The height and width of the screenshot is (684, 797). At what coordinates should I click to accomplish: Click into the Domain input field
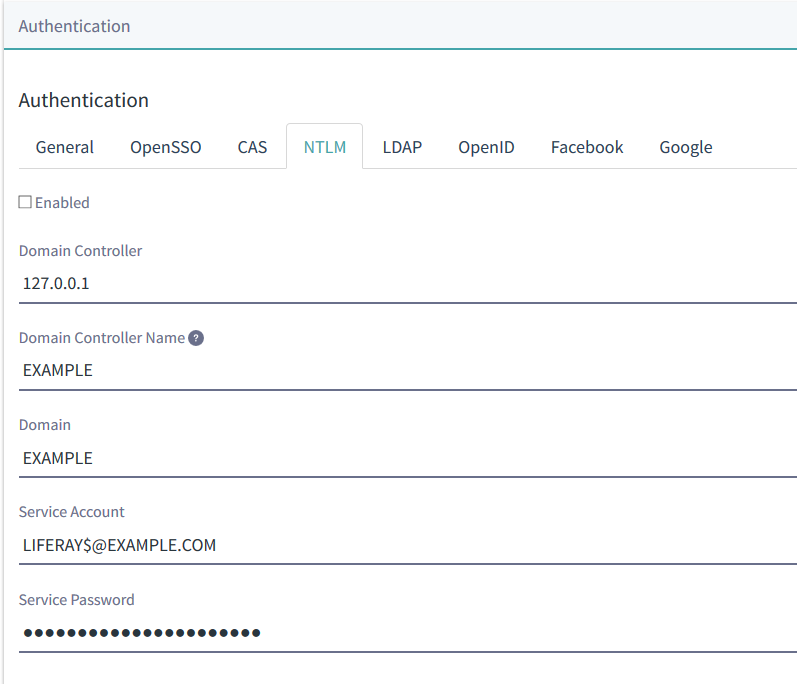pyautogui.click(x=408, y=458)
